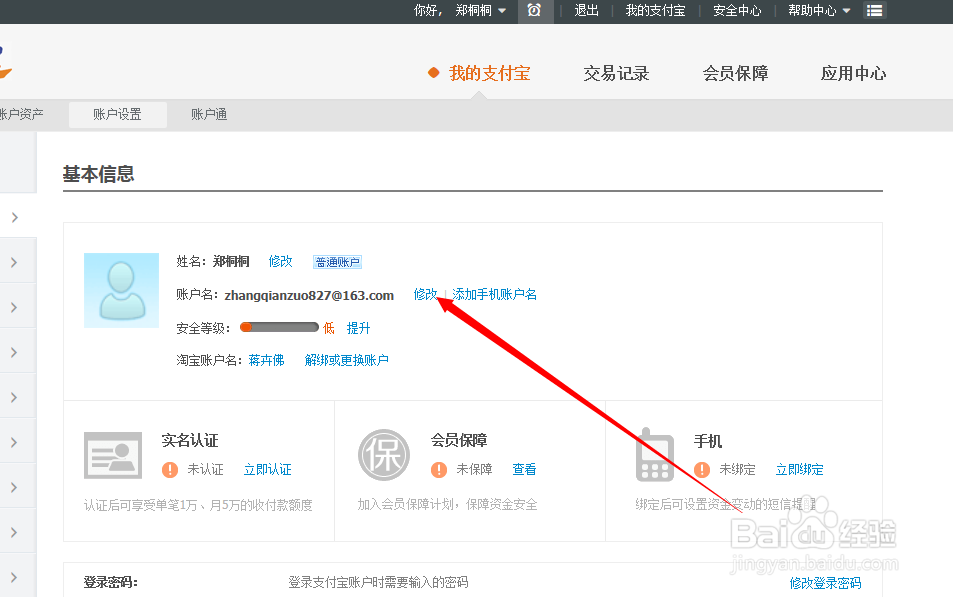Viewport: 953px width, 597px height.
Task: Click the user avatar picture
Action: pyautogui.click(x=122, y=290)
